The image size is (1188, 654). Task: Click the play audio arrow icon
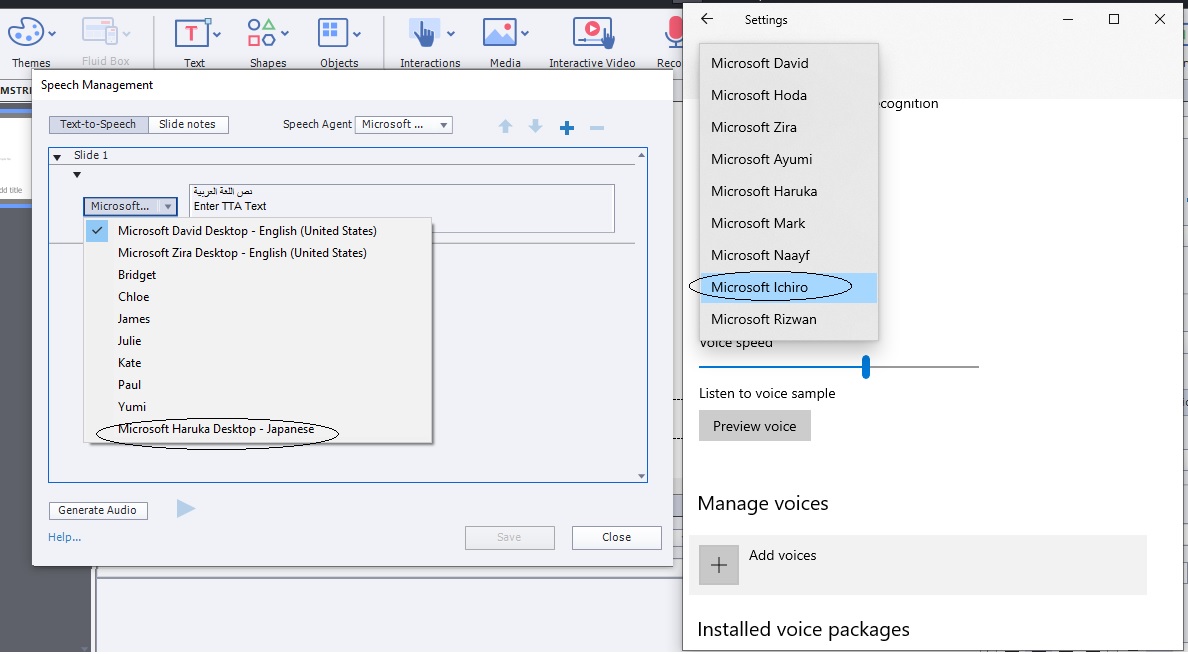click(185, 509)
